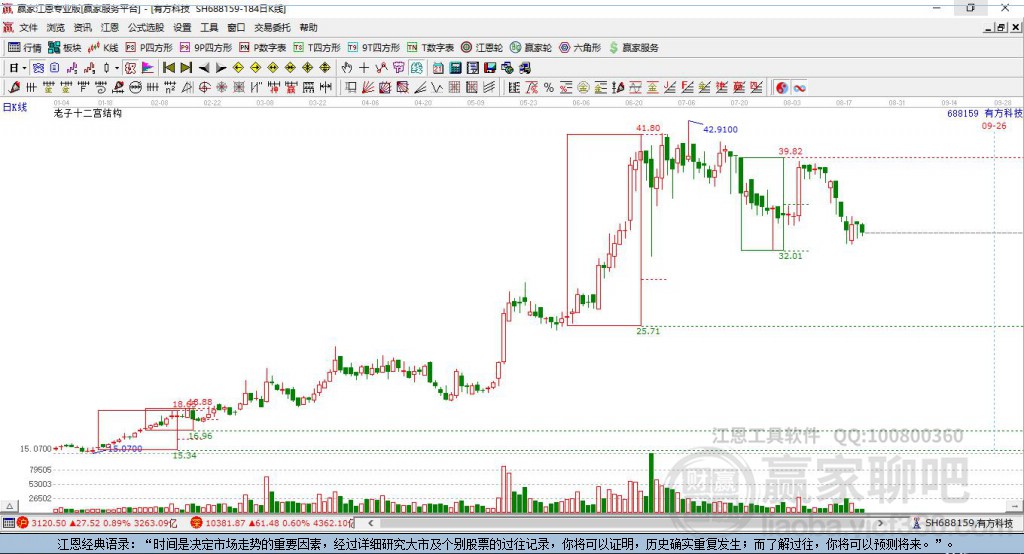Click the last yellow diamond arrow icon
The image size is (1024, 554).
[x=325, y=68]
